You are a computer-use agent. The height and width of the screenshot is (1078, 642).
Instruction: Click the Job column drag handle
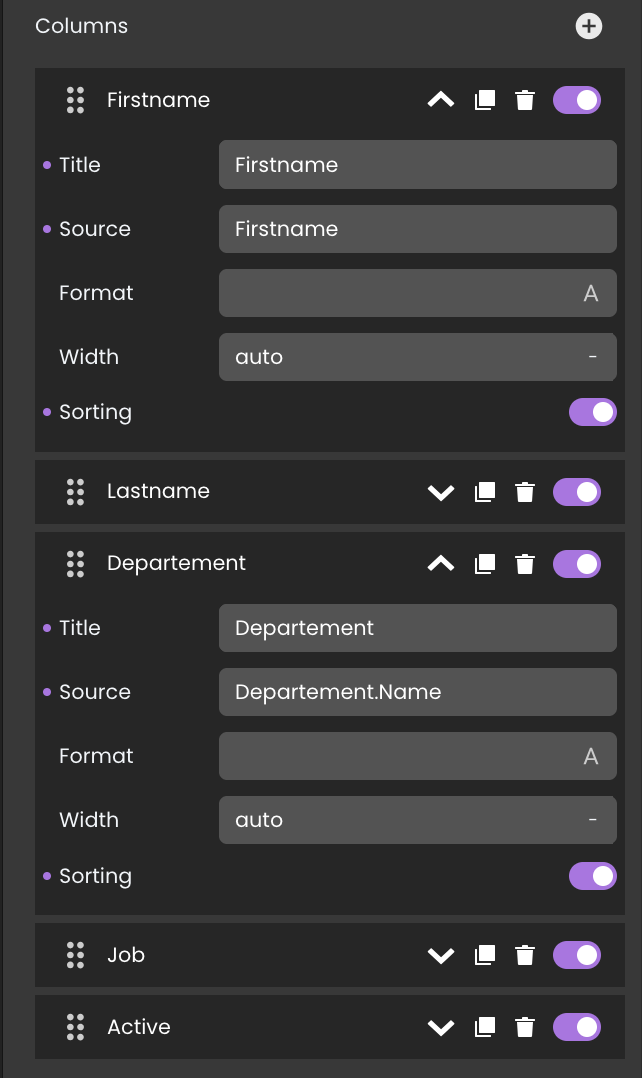[75, 955]
